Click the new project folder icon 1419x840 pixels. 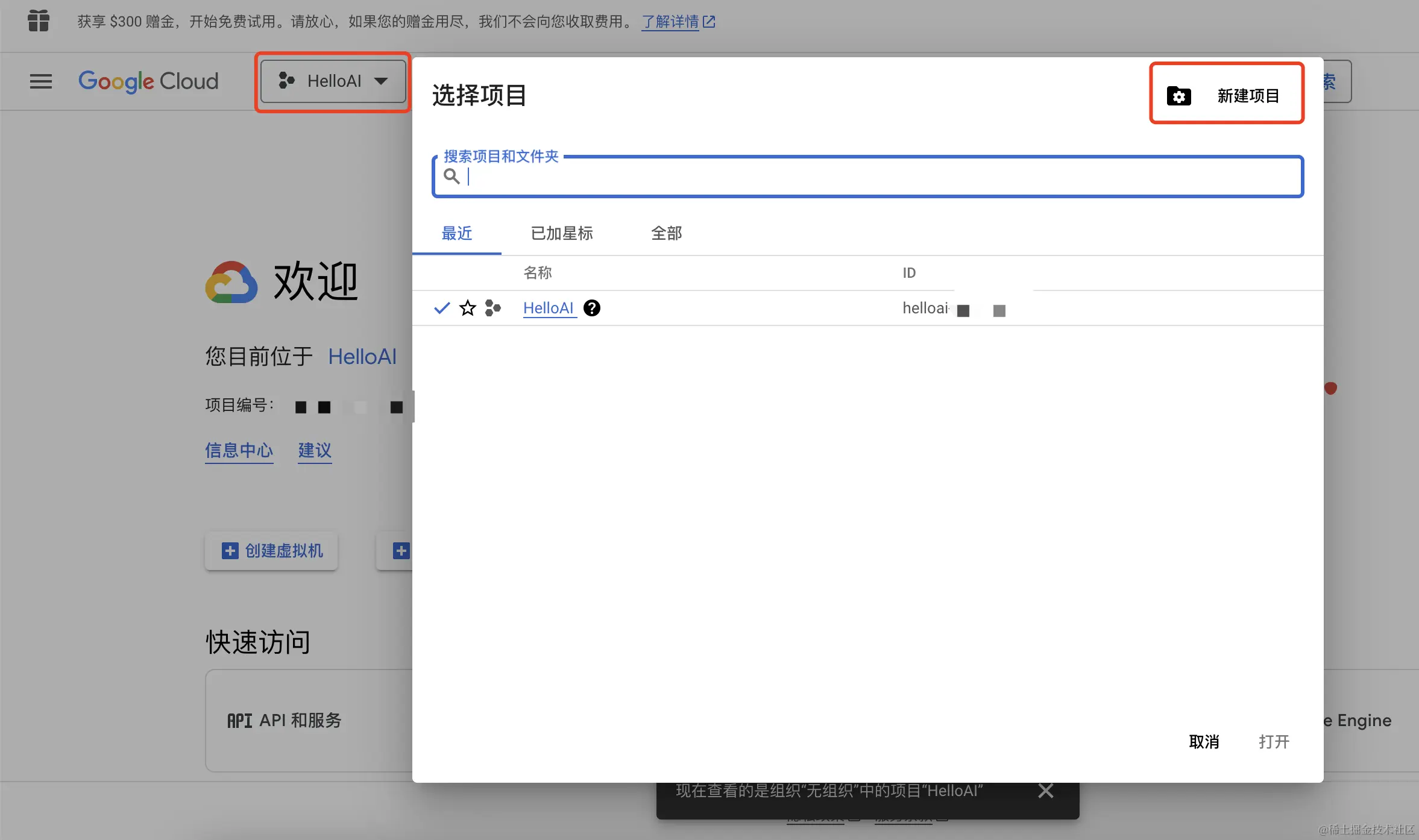coord(1178,96)
